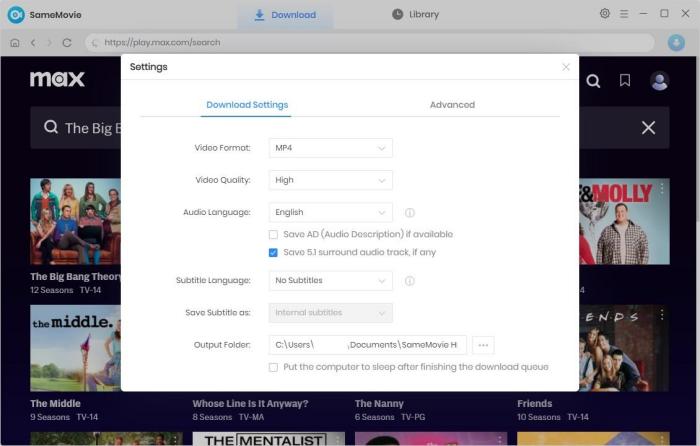Close the Settings dialog
The height and width of the screenshot is (446, 700).
pos(566,67)
